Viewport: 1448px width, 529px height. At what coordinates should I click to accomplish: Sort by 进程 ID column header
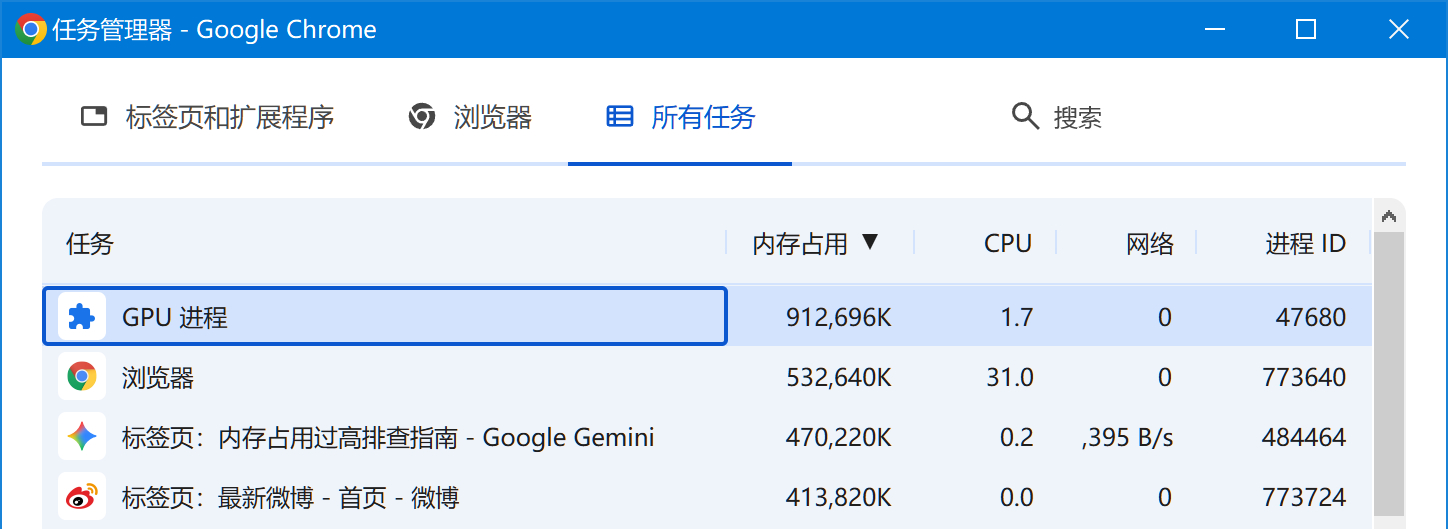point(1305,243)
